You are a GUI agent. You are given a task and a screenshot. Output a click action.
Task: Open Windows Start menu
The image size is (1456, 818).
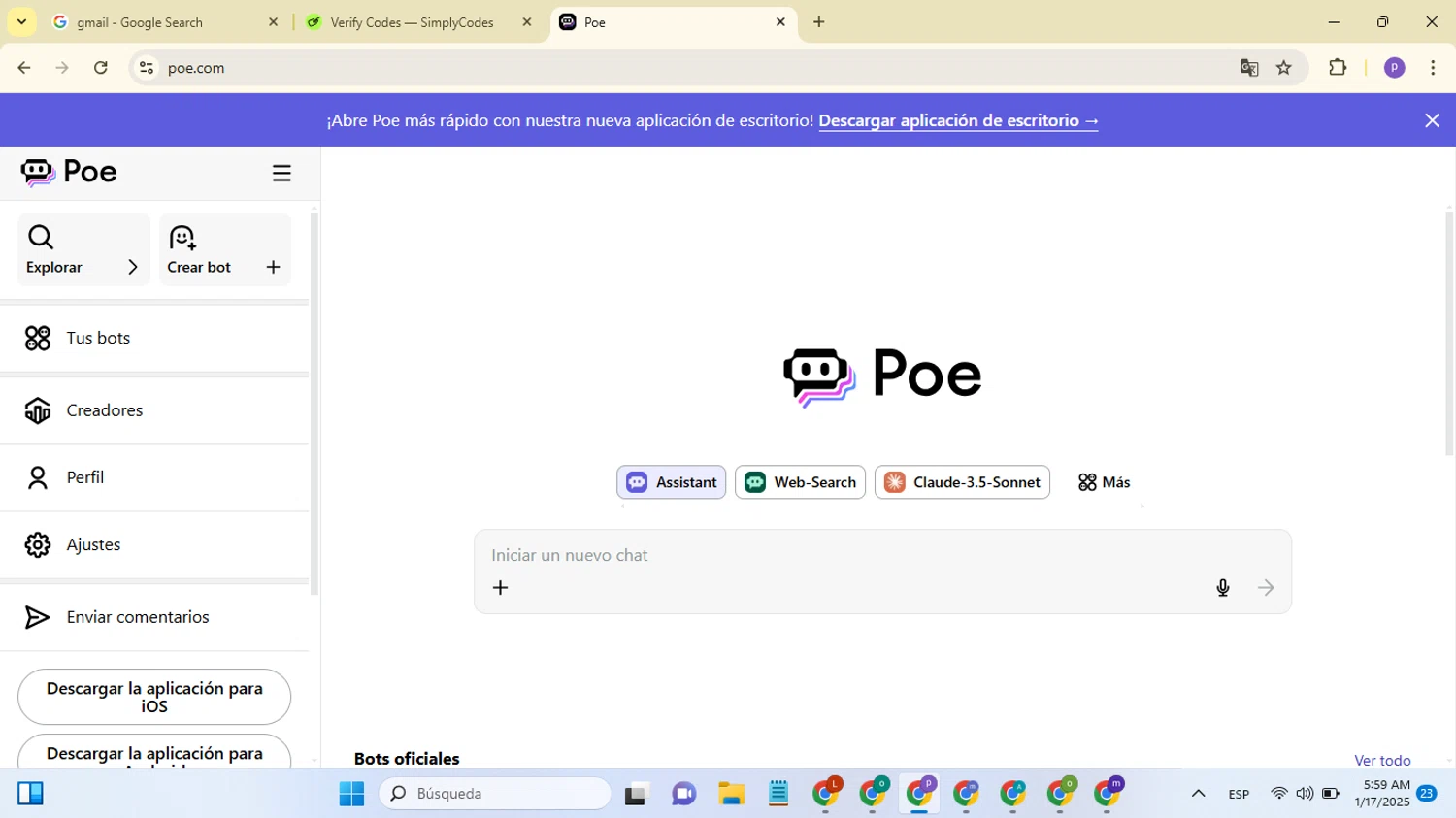click(351, 794)
